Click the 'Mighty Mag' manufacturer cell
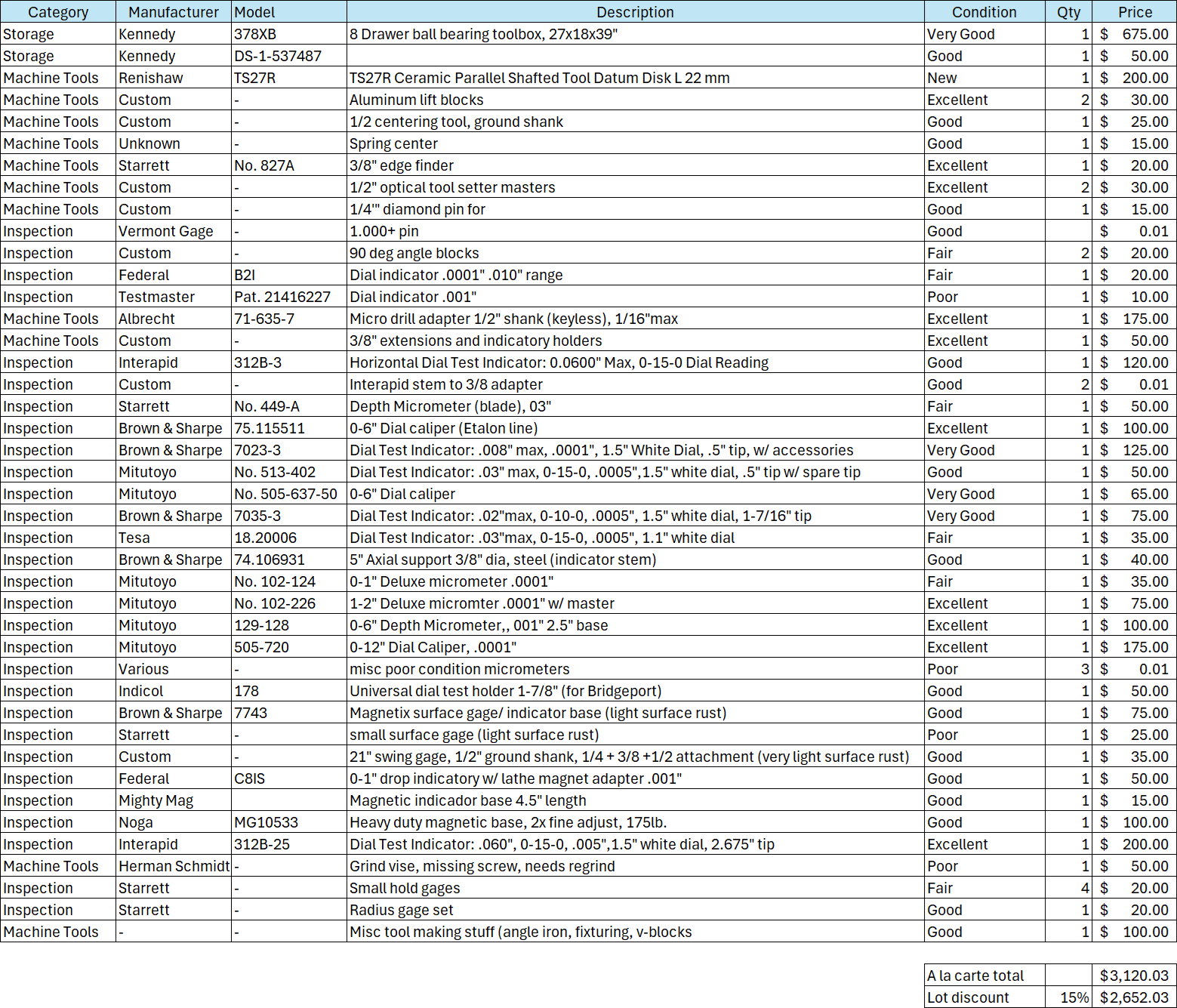The width and height of the screenshot is (1177, 1008). (174, 800)
